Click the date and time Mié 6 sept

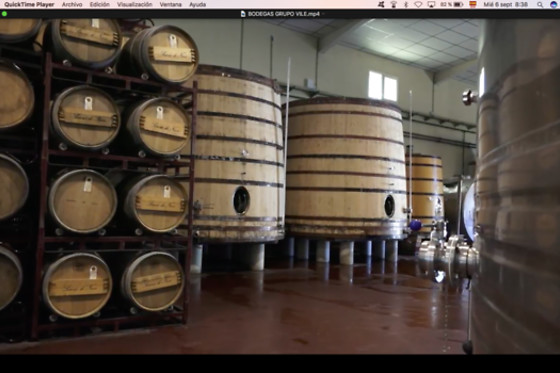[x=505, y=5]
